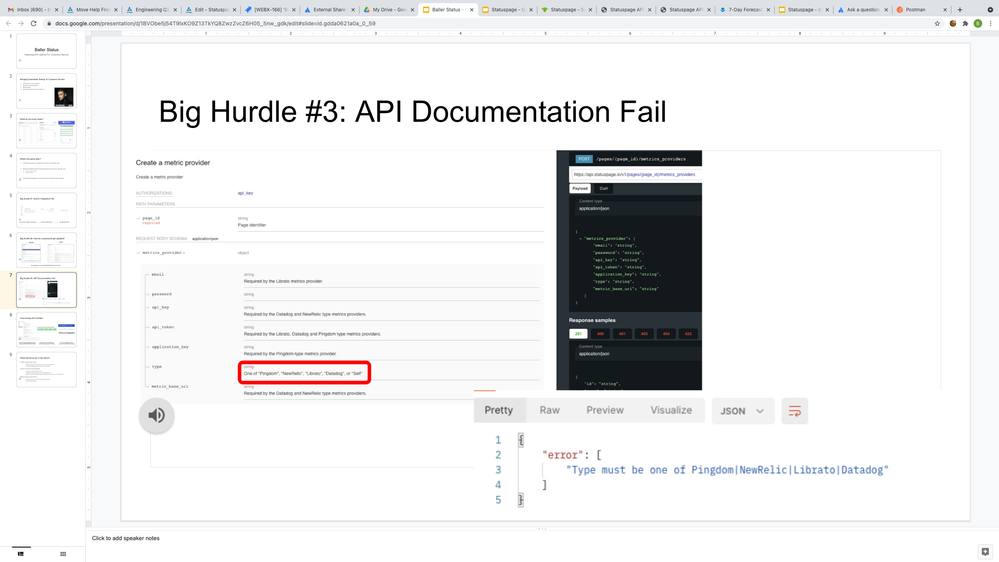Click the Postman wrap lines icon
The width and height of the screenshot is (999, 562).
pos(794,411)
